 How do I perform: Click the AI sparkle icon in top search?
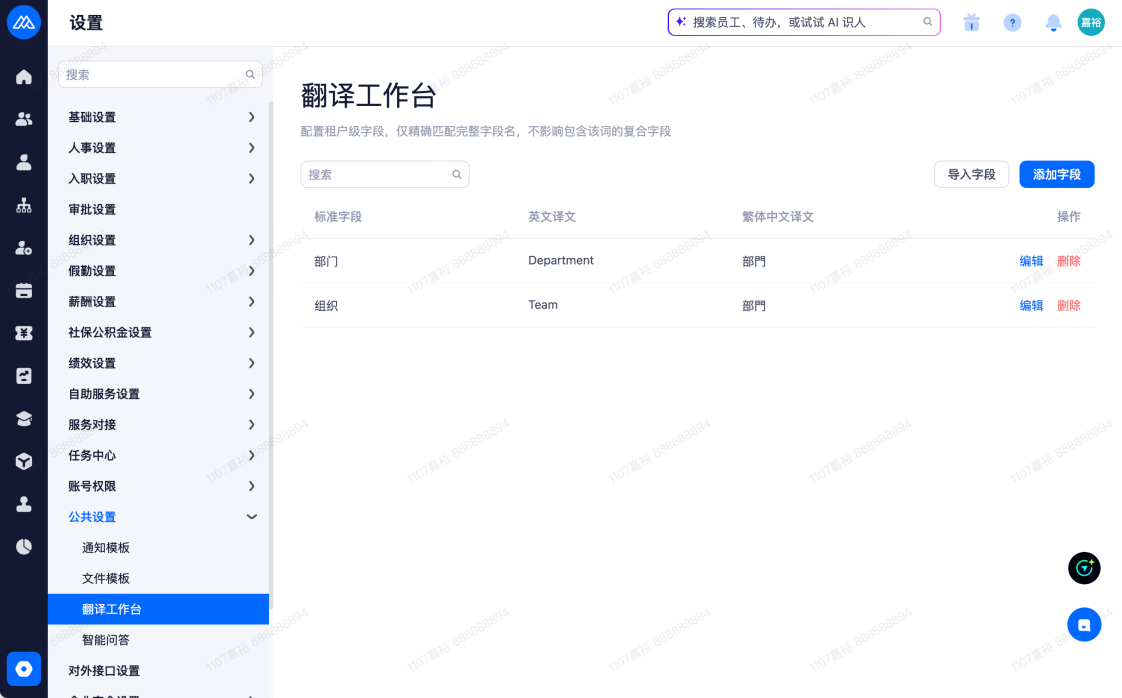680,22
